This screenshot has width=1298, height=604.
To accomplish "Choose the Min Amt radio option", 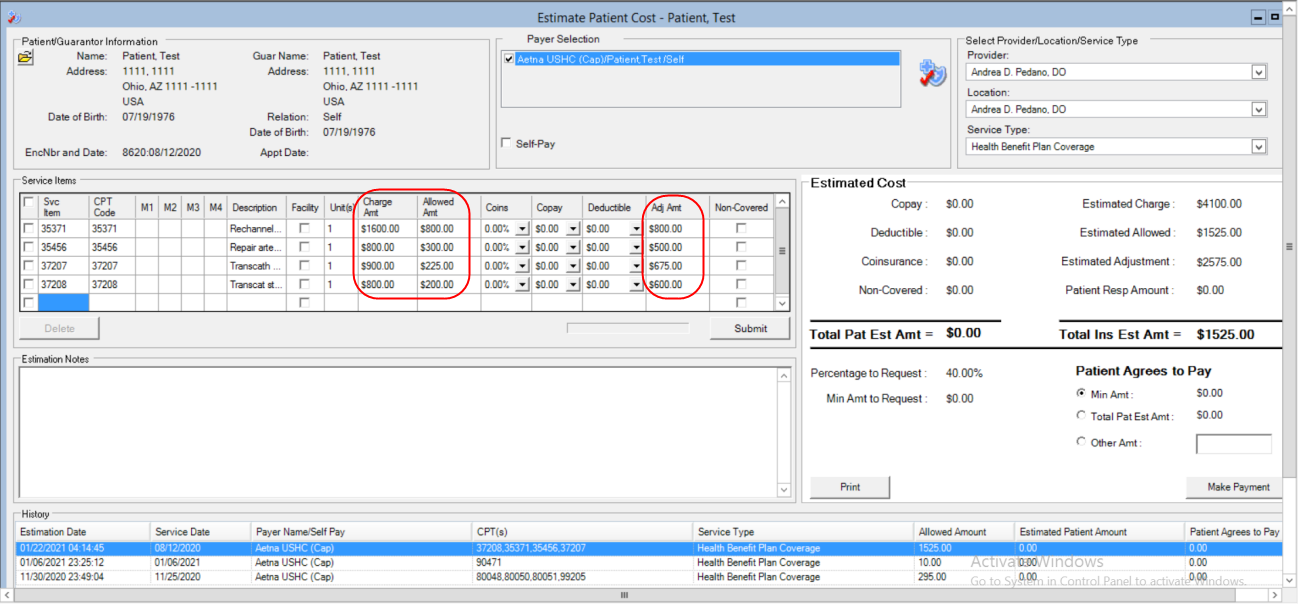I will point(1081,393).
